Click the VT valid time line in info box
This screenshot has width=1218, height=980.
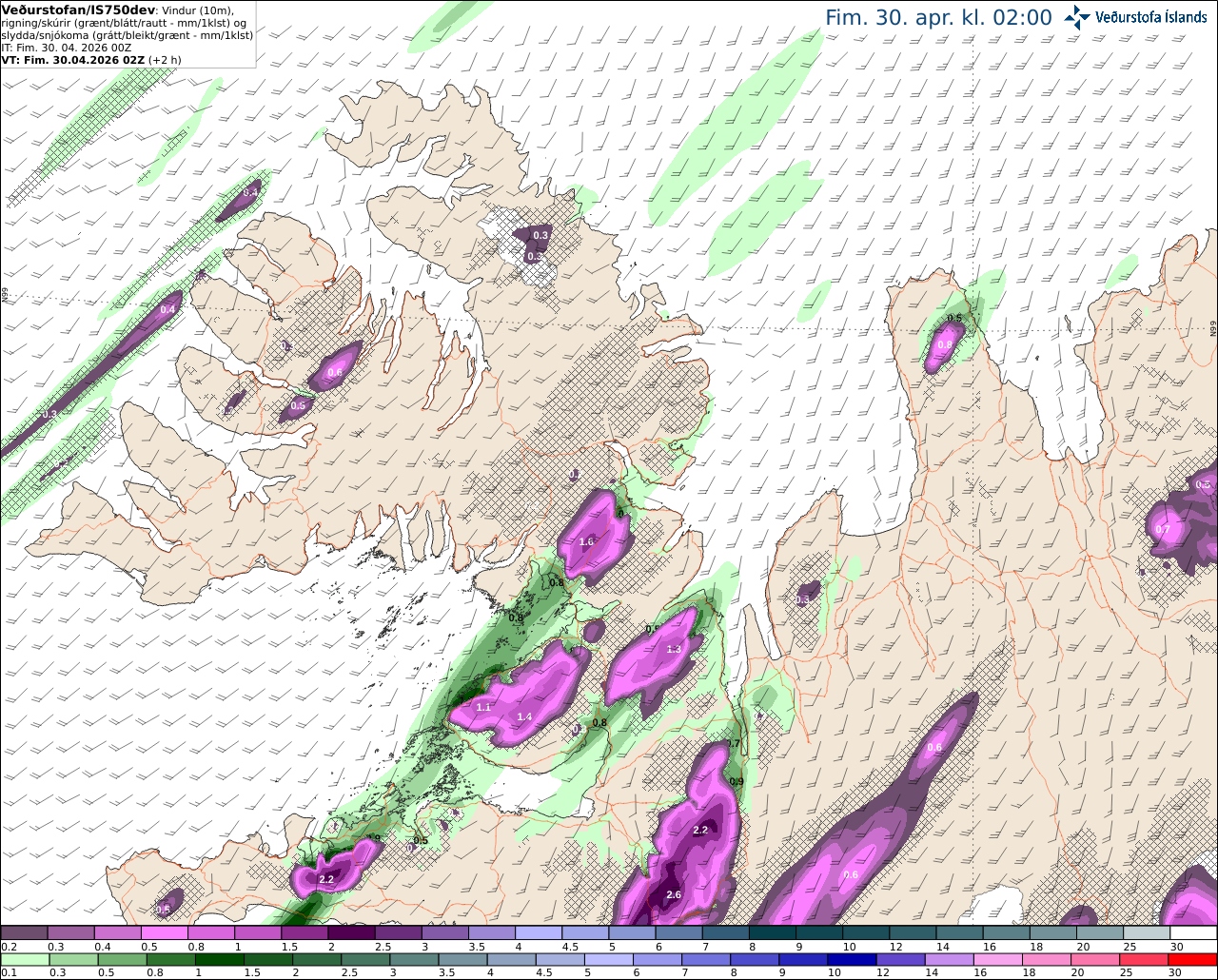pyautogui.click(x=91, y=59)
